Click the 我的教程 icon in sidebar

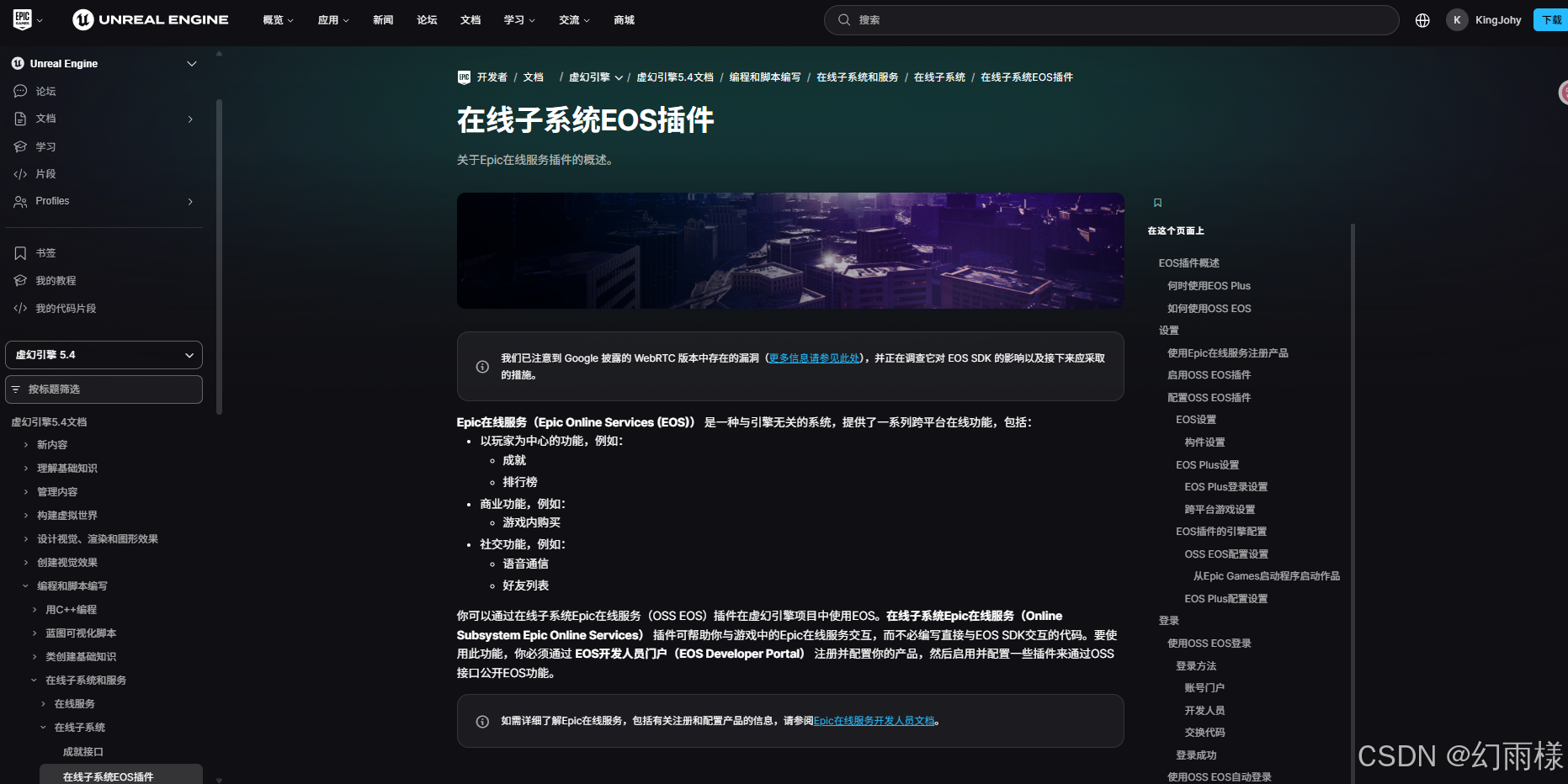click(x=20, y=281)
